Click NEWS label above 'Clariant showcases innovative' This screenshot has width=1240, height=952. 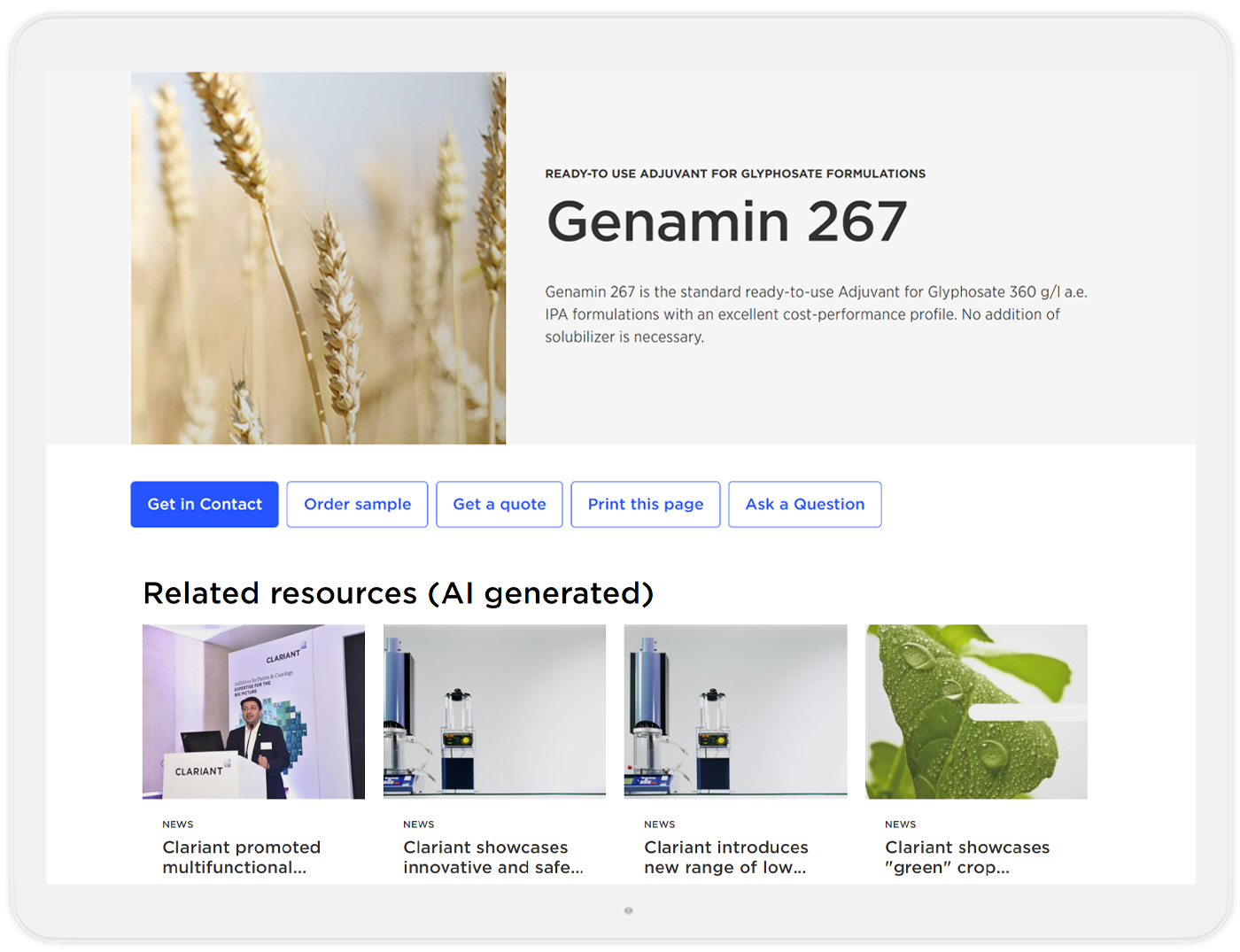[x=419, y=824]
